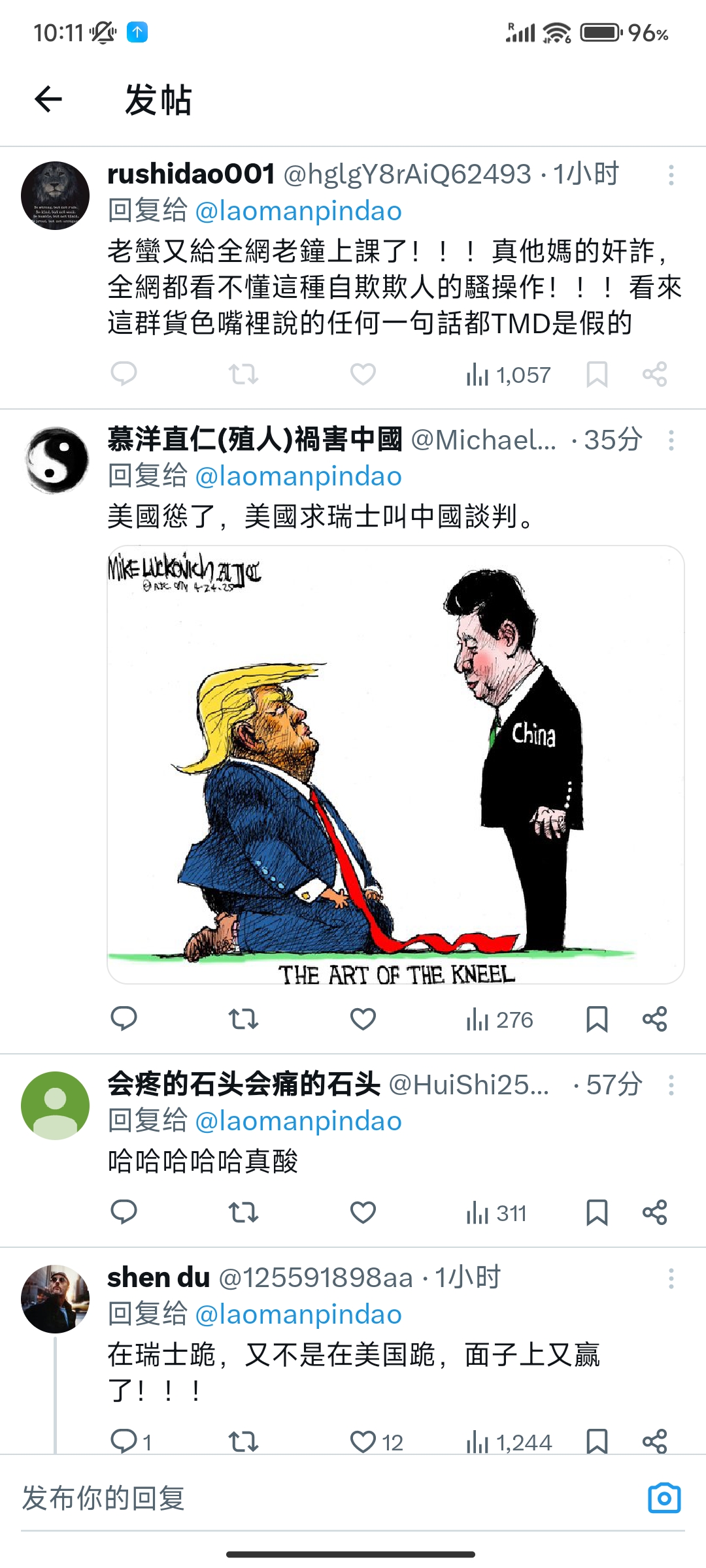Share rushidao001's post

(654, 374)
